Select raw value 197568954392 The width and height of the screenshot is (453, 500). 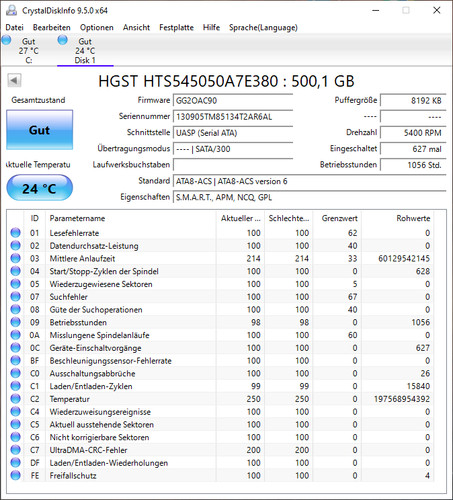[x=402, y=399]
